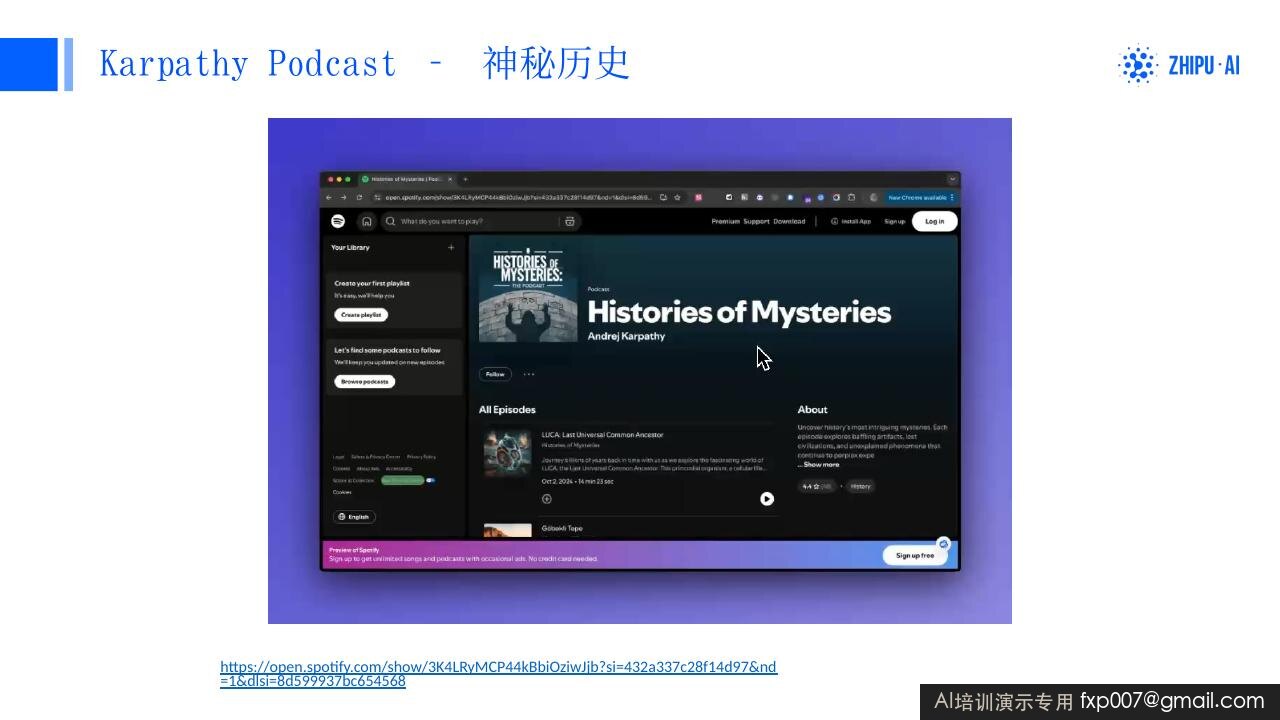
Task: Add to library using plus icon
Action: (x=451, y=247)
